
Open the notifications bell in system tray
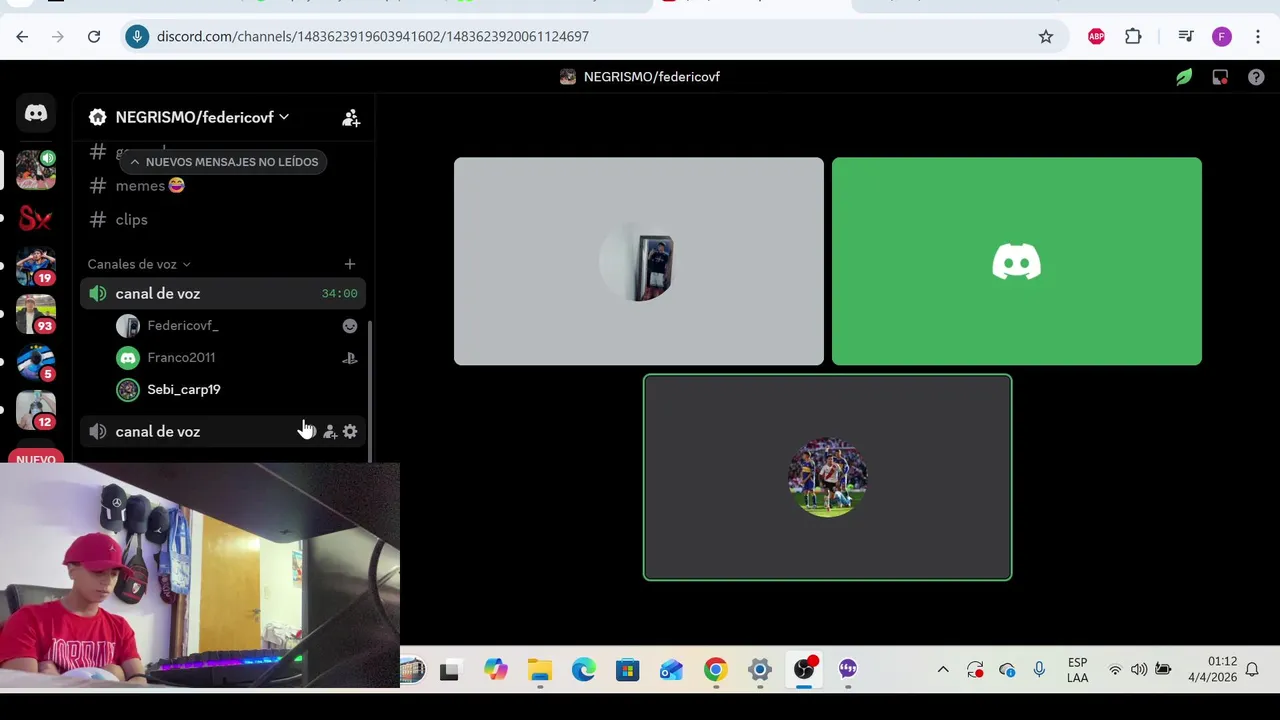click(x=1252, y=670)
